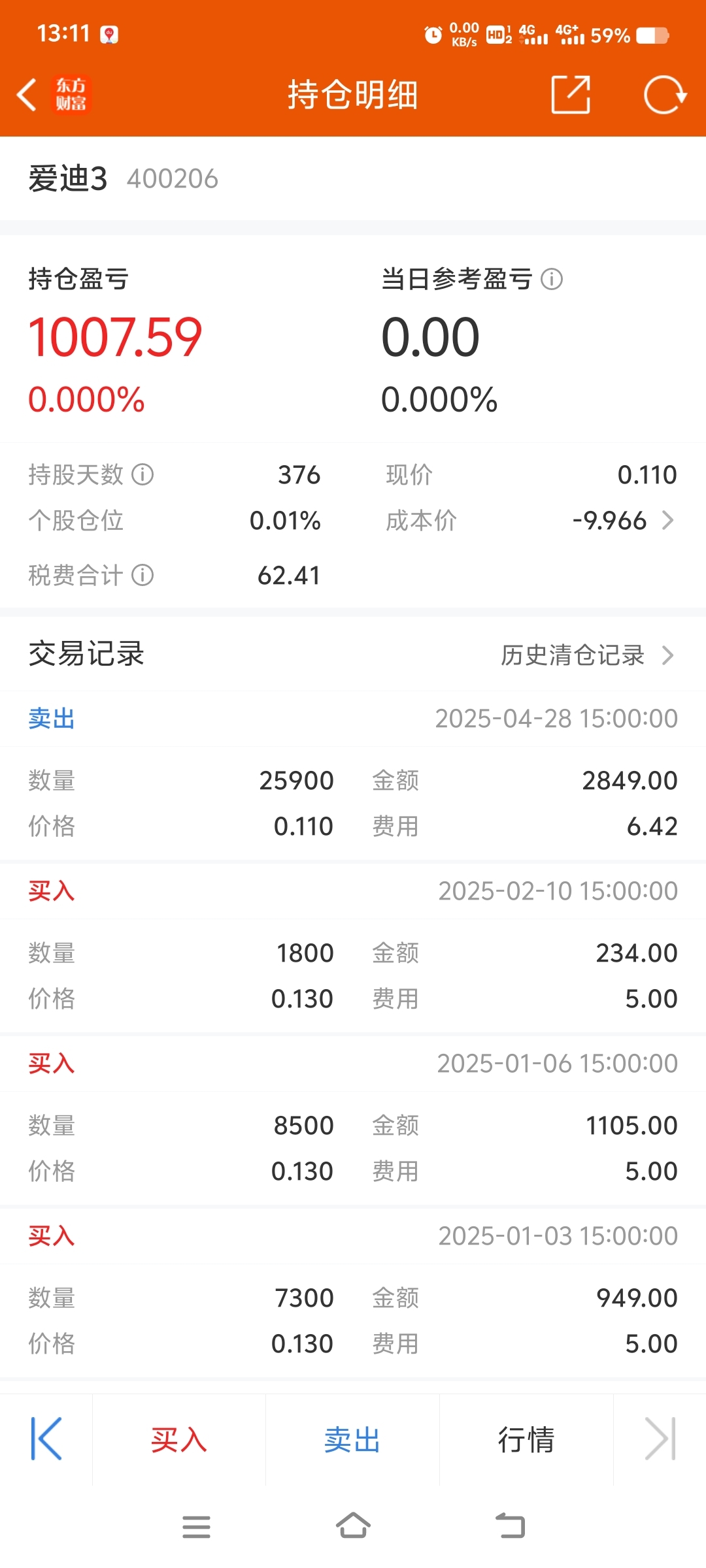Go to Android home screen
This screenshot has height=1568, width=706.
point(353,1526)
